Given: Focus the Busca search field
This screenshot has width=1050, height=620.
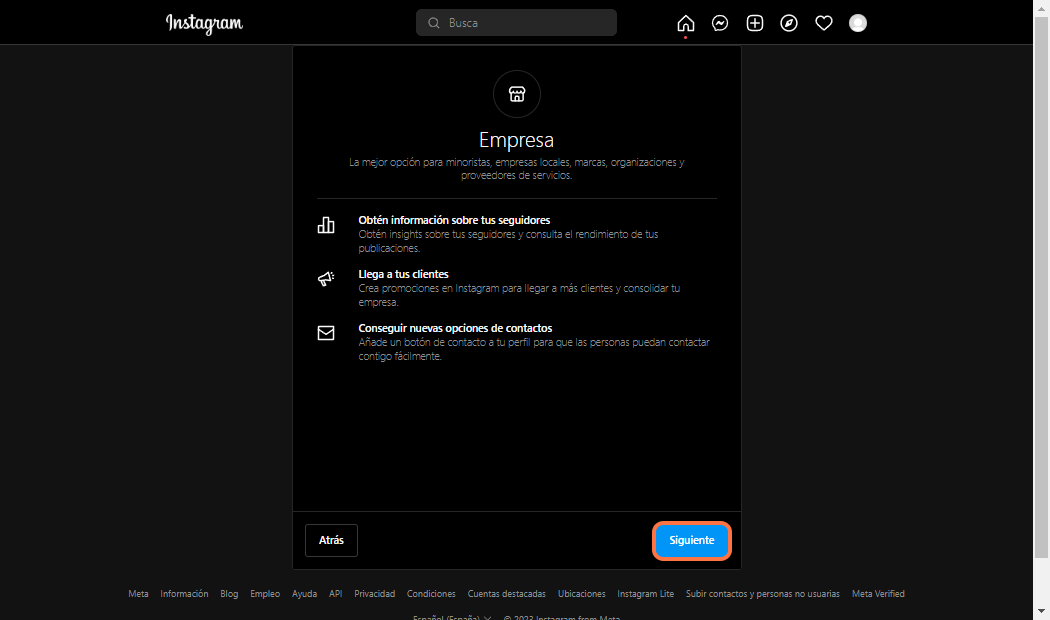Looking at the screenshot, I should pos(516,23).
